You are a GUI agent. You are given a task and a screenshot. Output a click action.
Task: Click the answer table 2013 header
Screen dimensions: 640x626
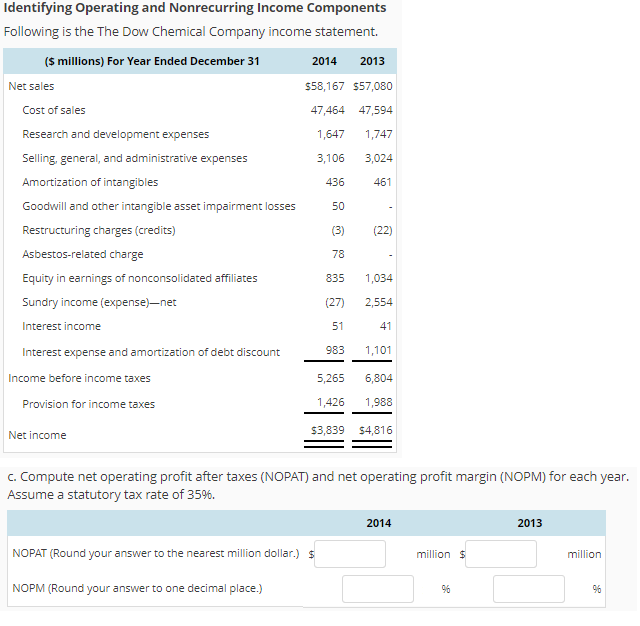pos(530,524)
